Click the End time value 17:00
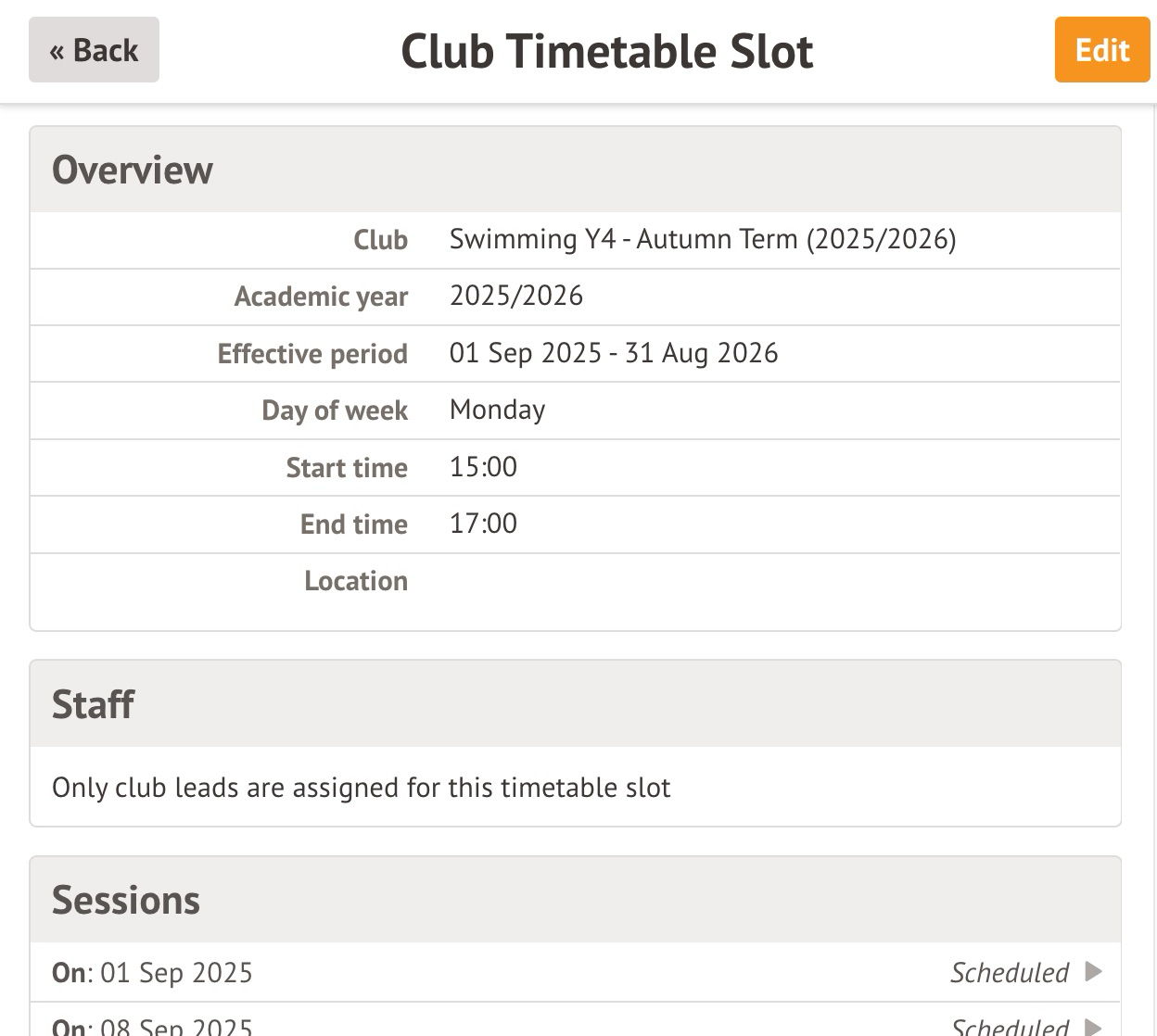Viewport: 1157px width, 1036px height. coord(483,524)
